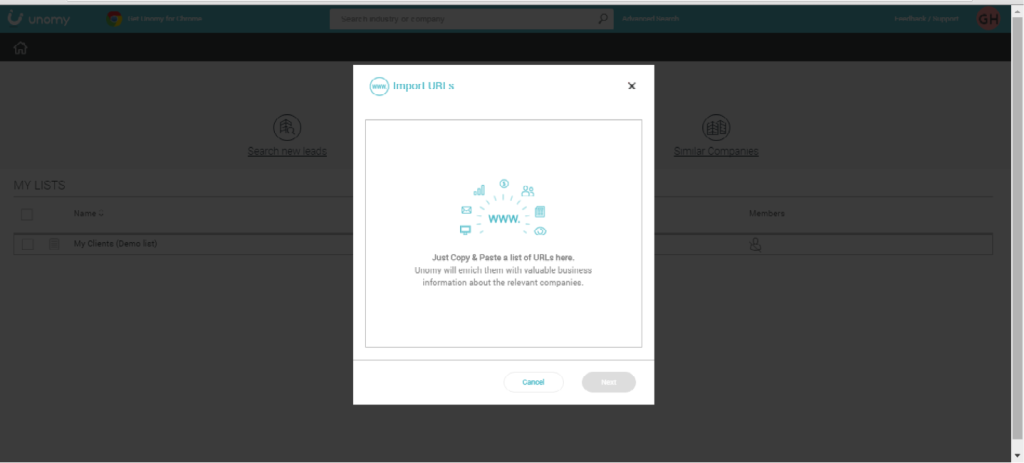The height and width of the screenshot is (463, 1024).
Task: Click the Similar Companies icon
Action: (714, 127)
